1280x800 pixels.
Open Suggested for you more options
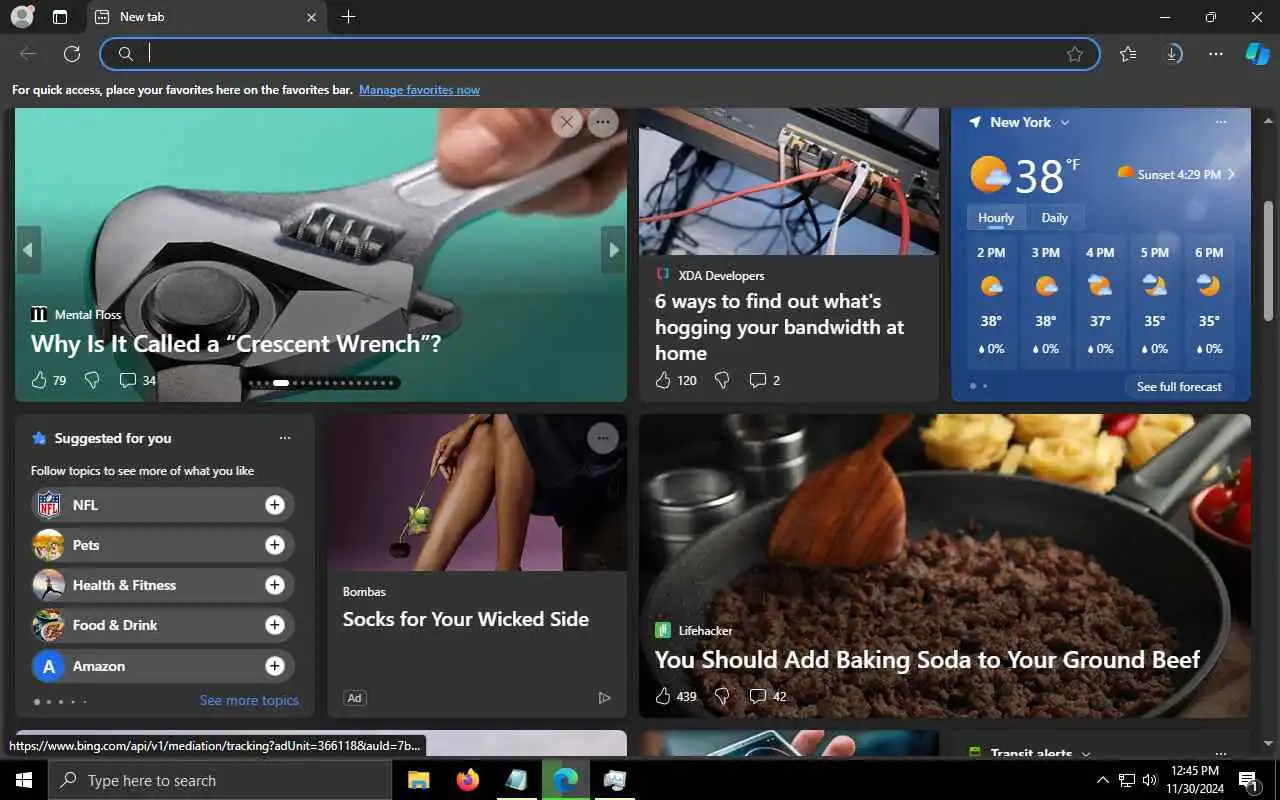(285, 438)
